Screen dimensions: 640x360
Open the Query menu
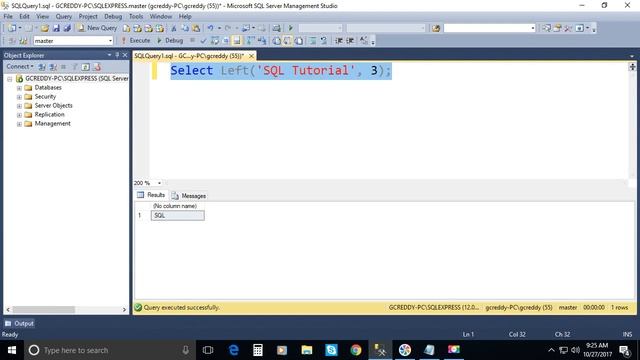(x=64, y=16)
